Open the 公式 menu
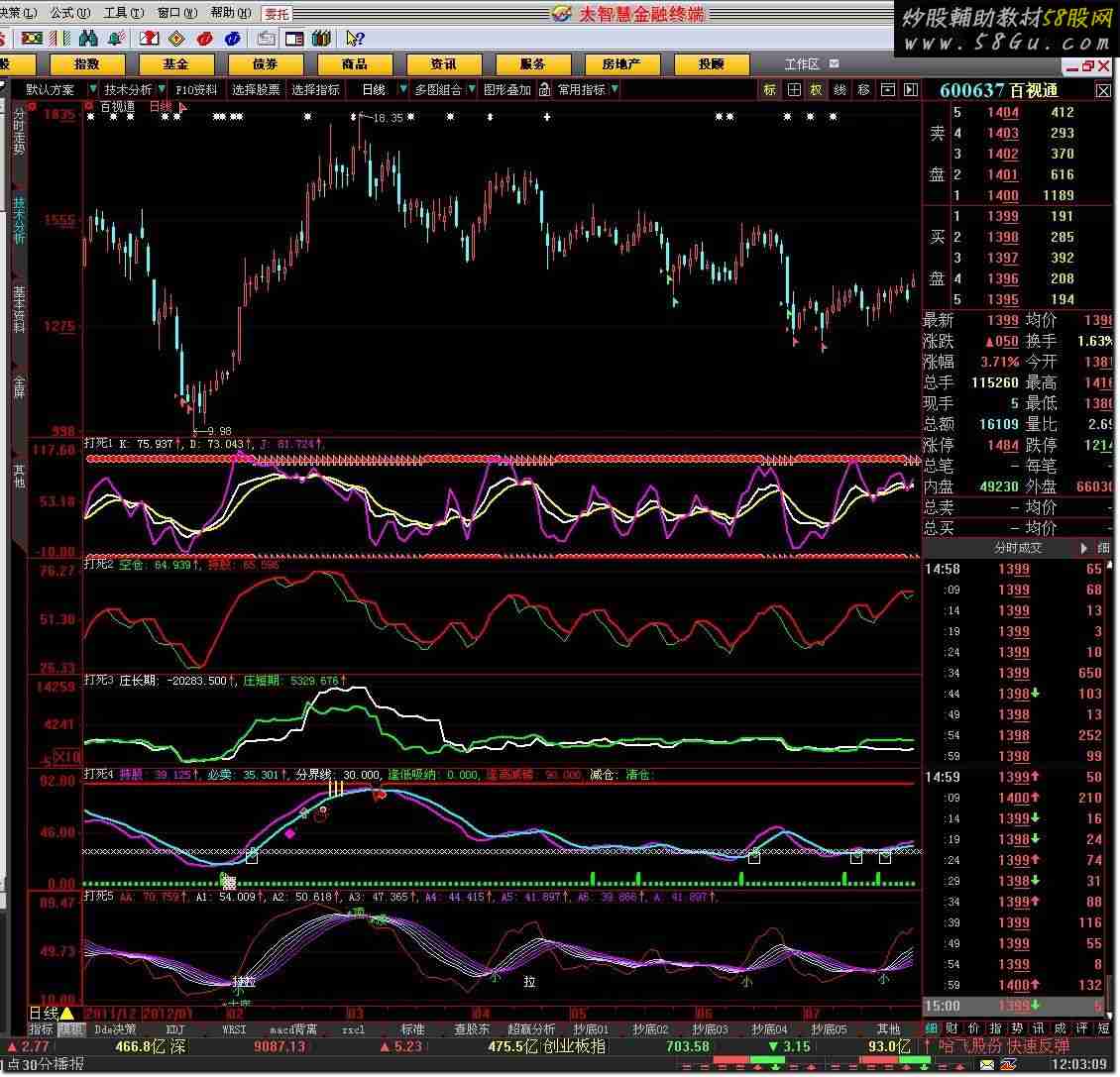 [69, 13]
